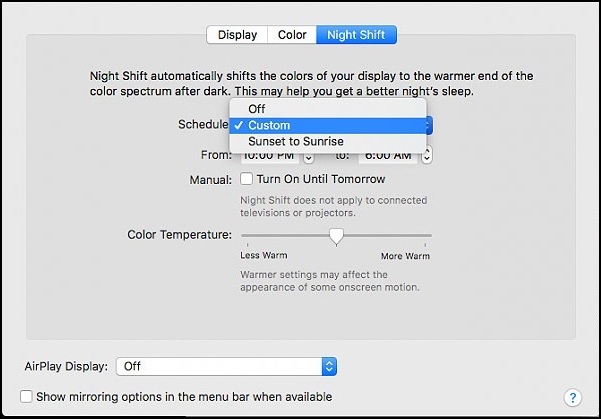The width and height of the screenshot is (601, 419).
Task: Click the Less Warm end of slider
Action: click(243, 236)
